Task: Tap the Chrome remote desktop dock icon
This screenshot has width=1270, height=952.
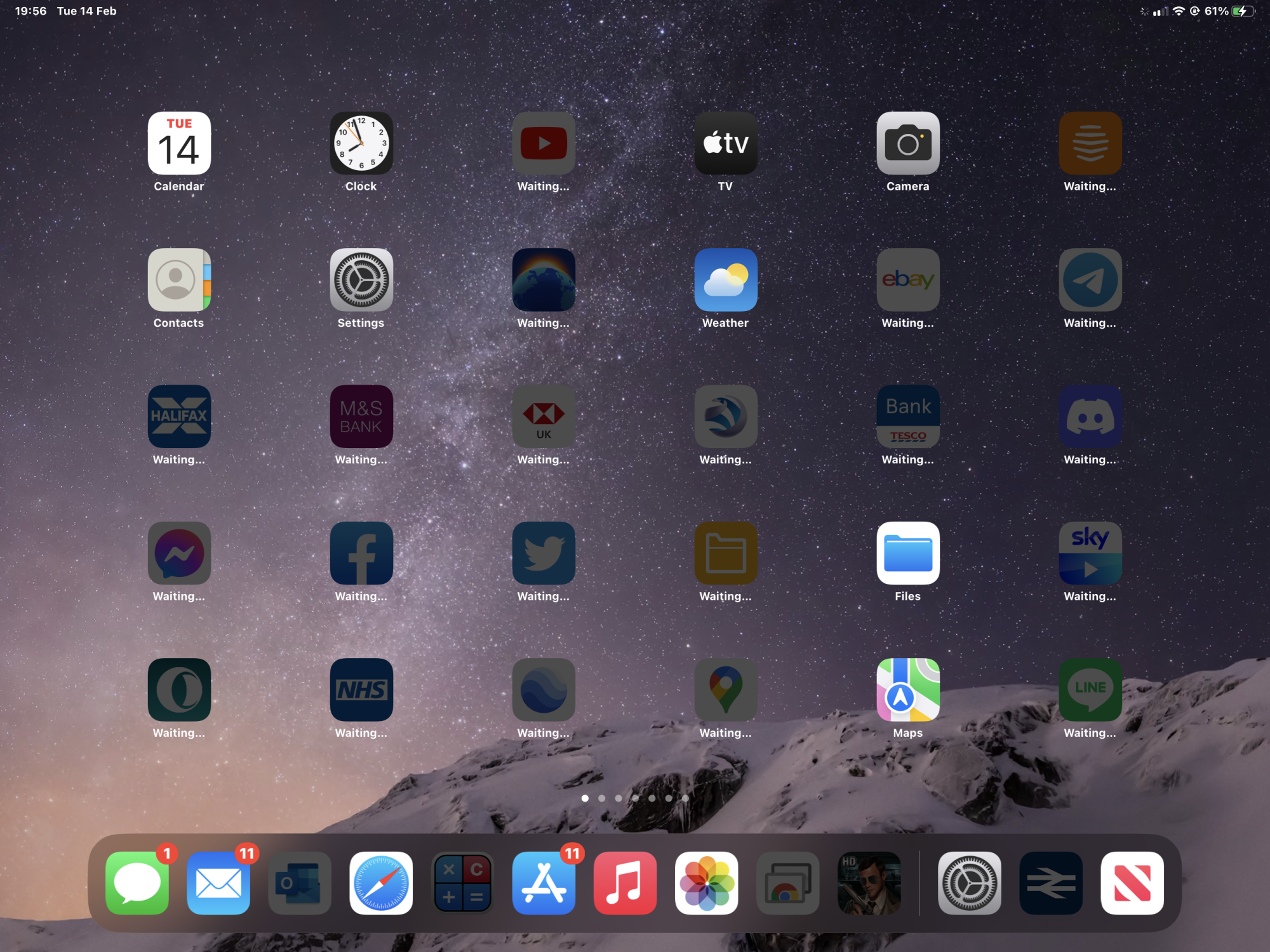Action: (x=788, y=883)
